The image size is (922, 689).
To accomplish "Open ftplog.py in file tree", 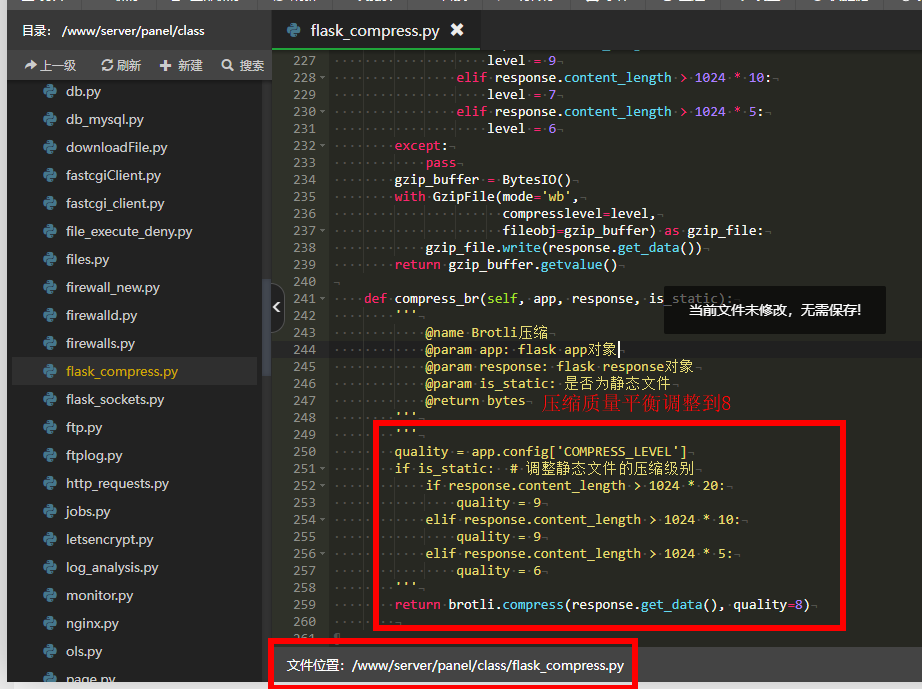I will tap(93, 456).
